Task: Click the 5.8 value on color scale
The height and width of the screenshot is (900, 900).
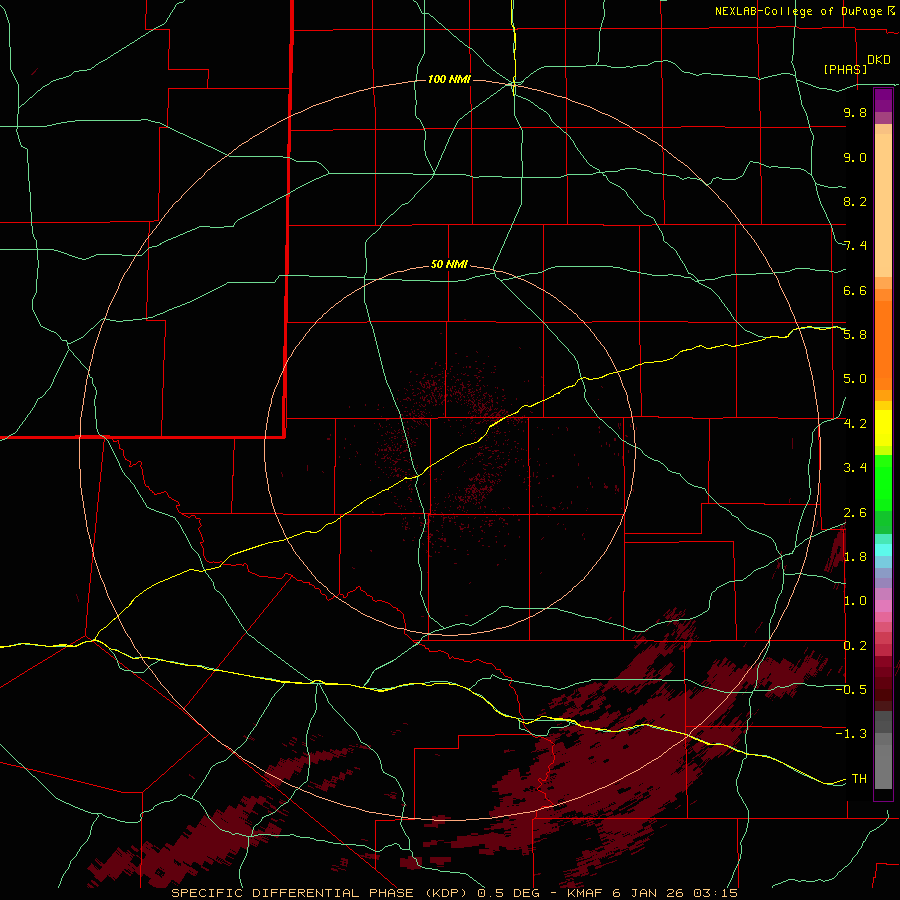Action: pos(855,335)
